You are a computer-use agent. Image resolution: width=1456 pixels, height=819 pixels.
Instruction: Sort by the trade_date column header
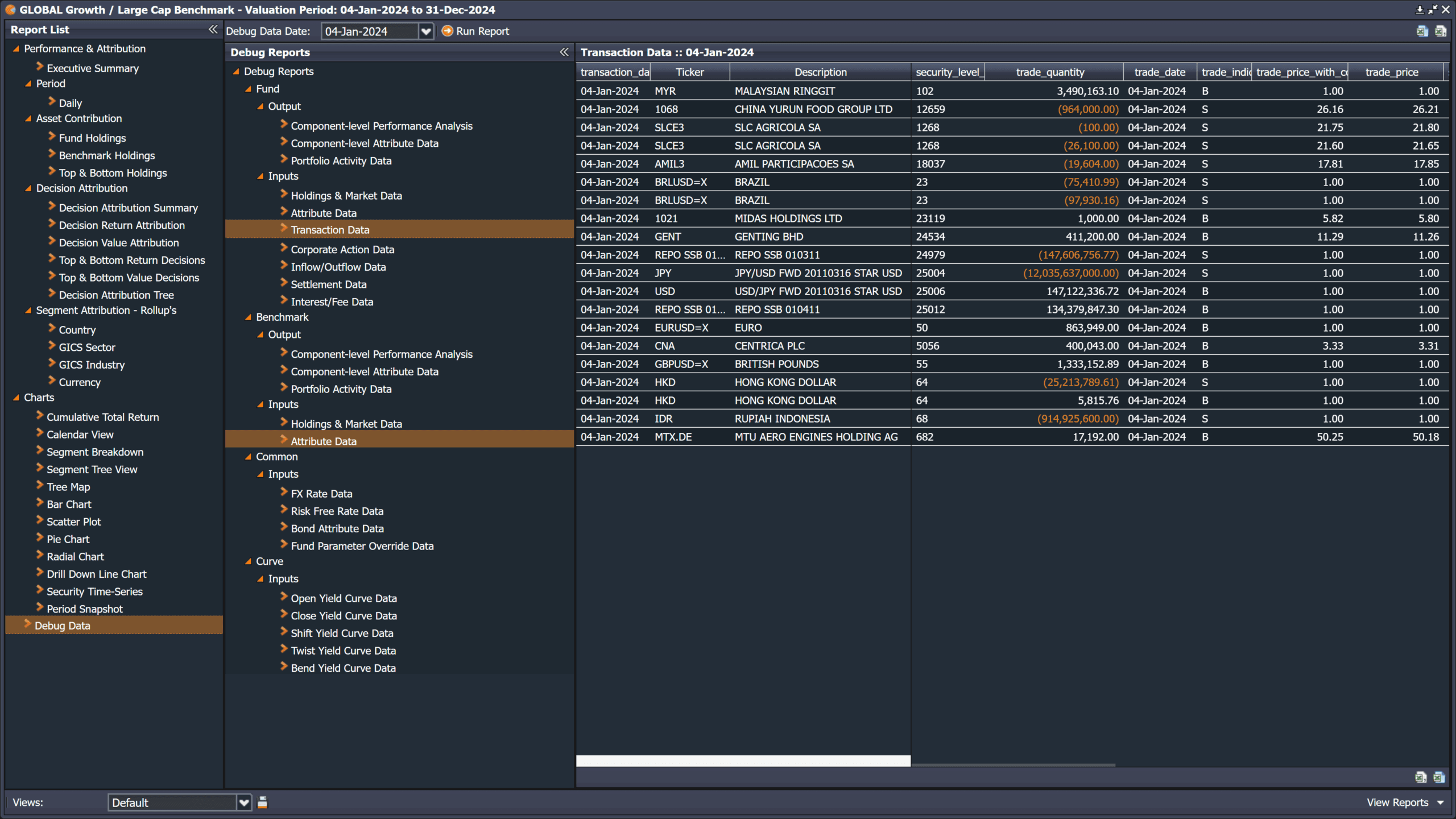(x=1160, y=72)
